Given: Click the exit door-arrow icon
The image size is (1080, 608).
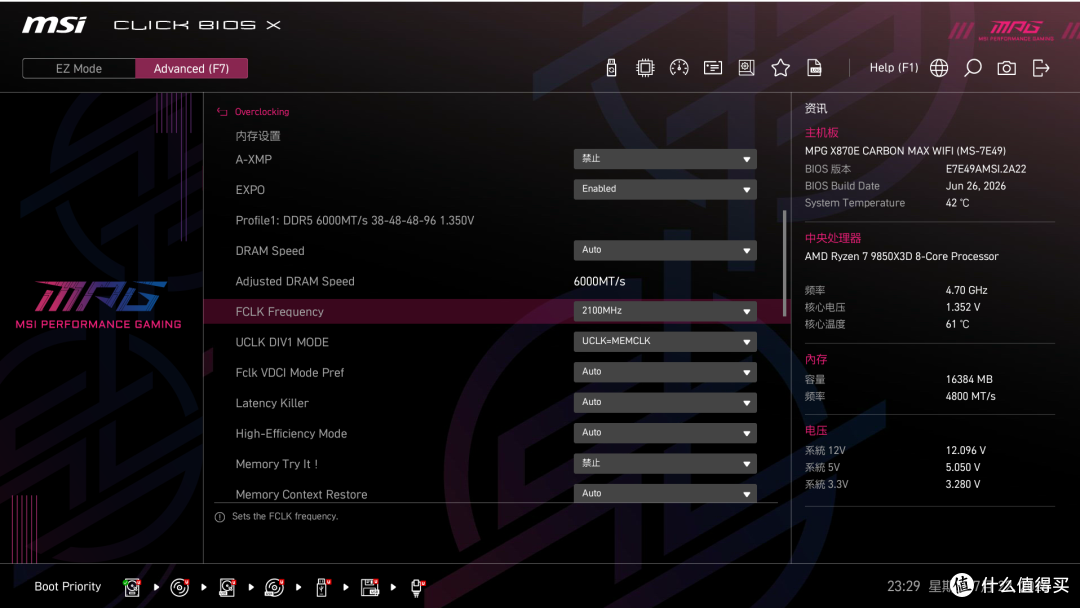Looking at the screenshot, I should pos(1041,67).
